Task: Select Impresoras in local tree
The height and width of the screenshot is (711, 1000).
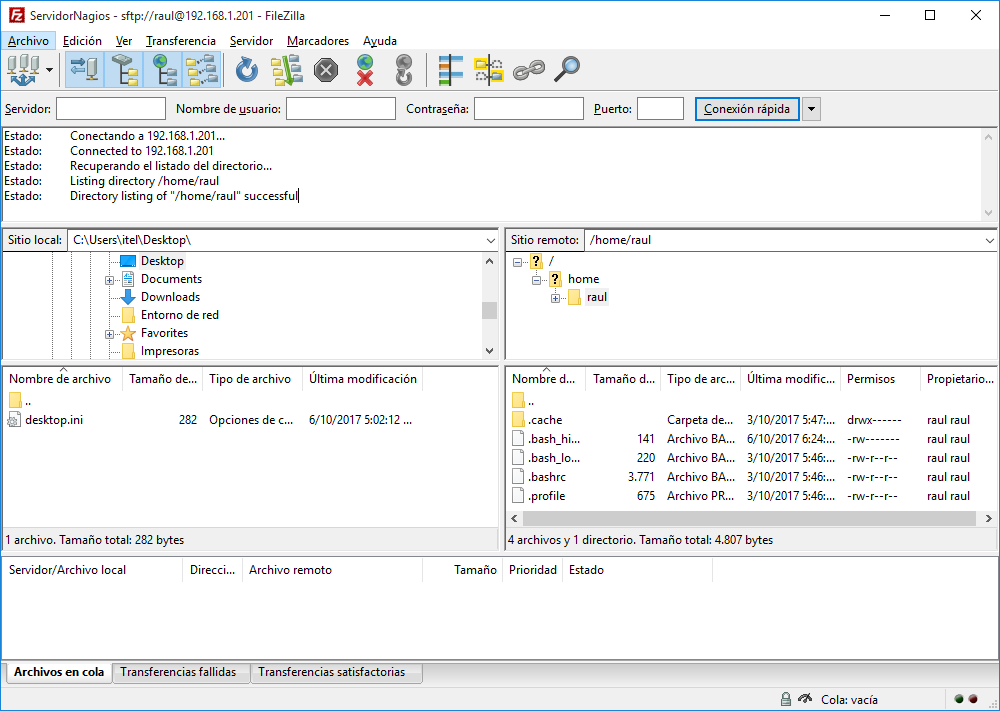Action: click(170, 351)
